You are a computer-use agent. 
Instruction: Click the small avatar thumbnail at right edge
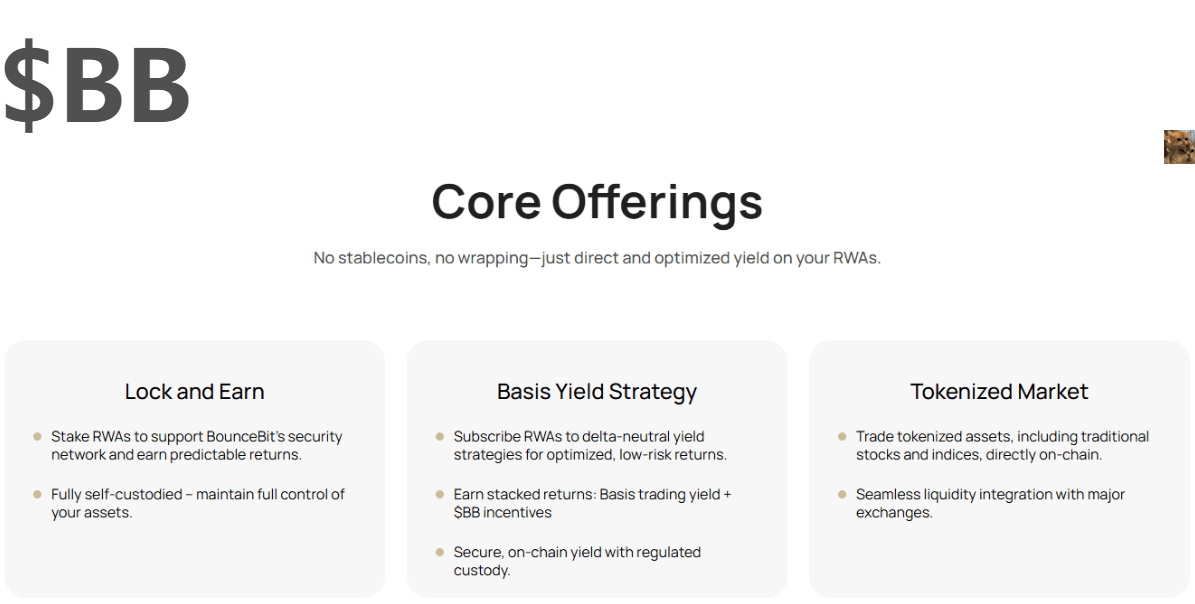1179,147
